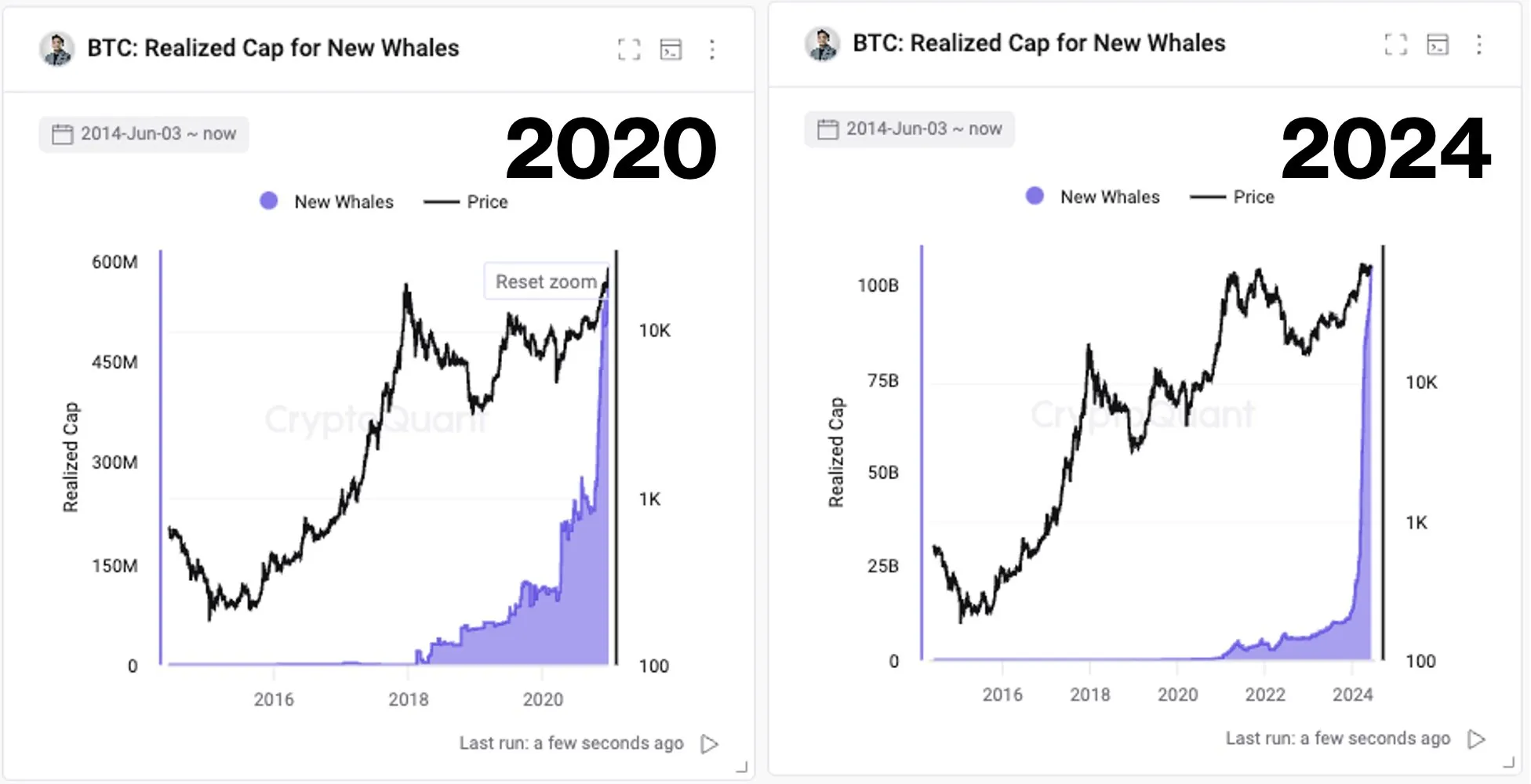The height and width of the screenshot is (784, 1531).
Task: Run the 2024 chart using the play triangle
Action: tap(1478, 738)
